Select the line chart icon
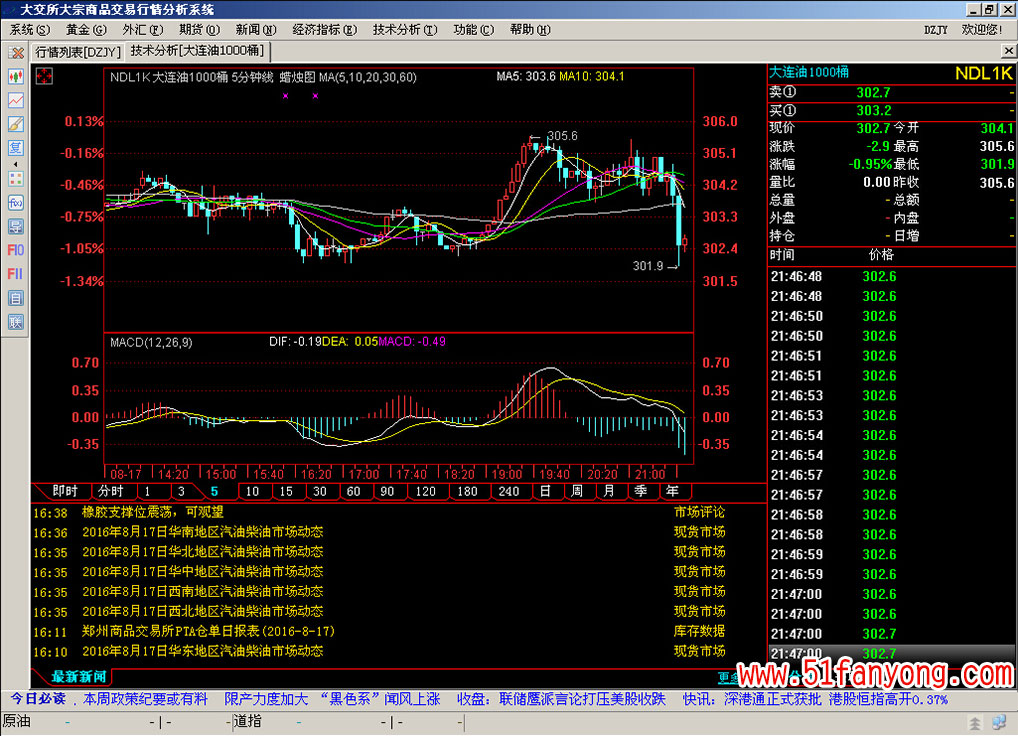The height and width of the screenshot is (736, 1018). coord(16,101)
